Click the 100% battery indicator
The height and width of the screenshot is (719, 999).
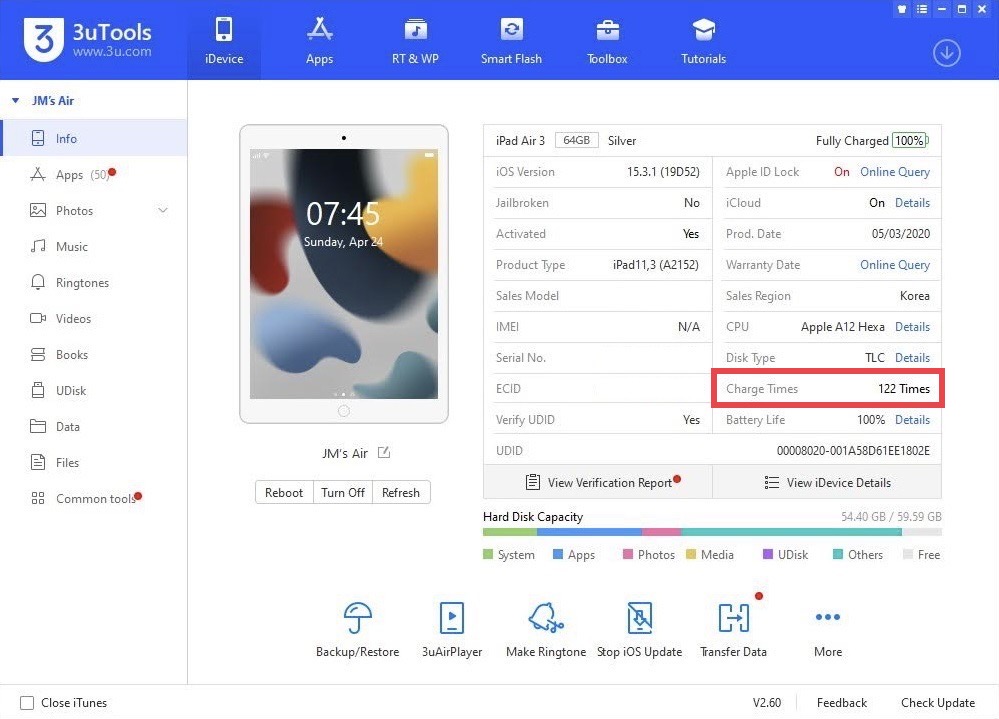pos(910,140)
